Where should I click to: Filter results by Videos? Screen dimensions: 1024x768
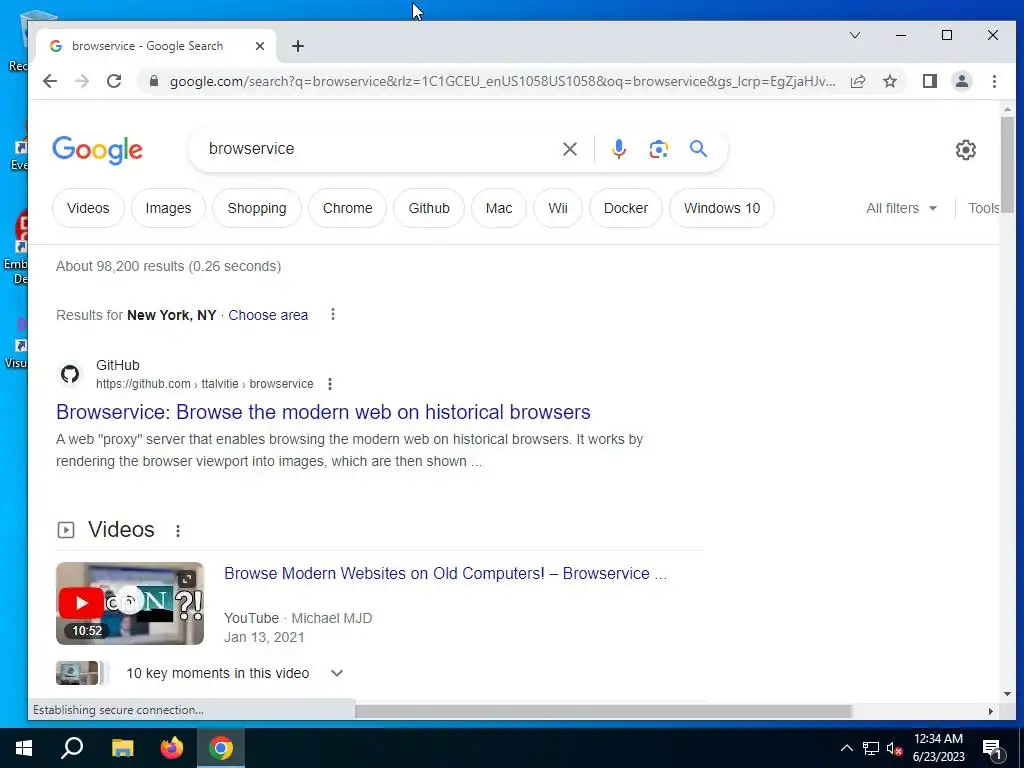(x=88, y=208)
